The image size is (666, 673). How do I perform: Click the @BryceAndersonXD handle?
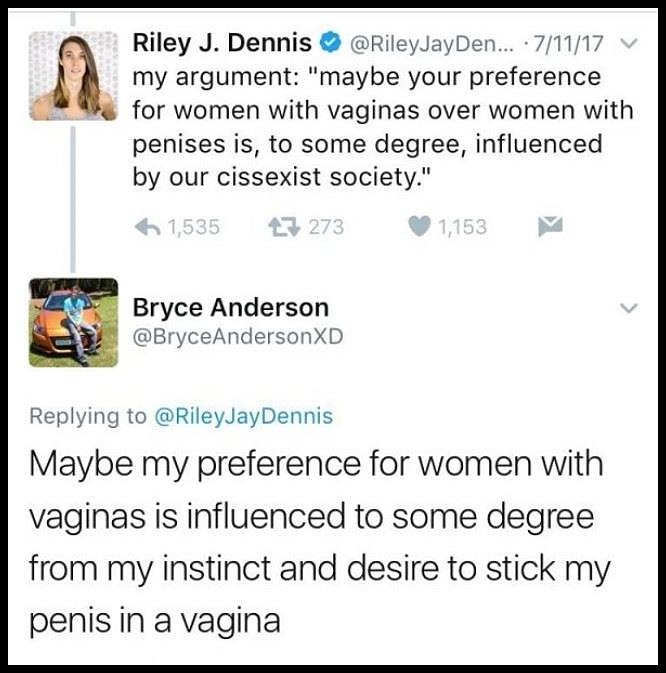pos(237,337)
